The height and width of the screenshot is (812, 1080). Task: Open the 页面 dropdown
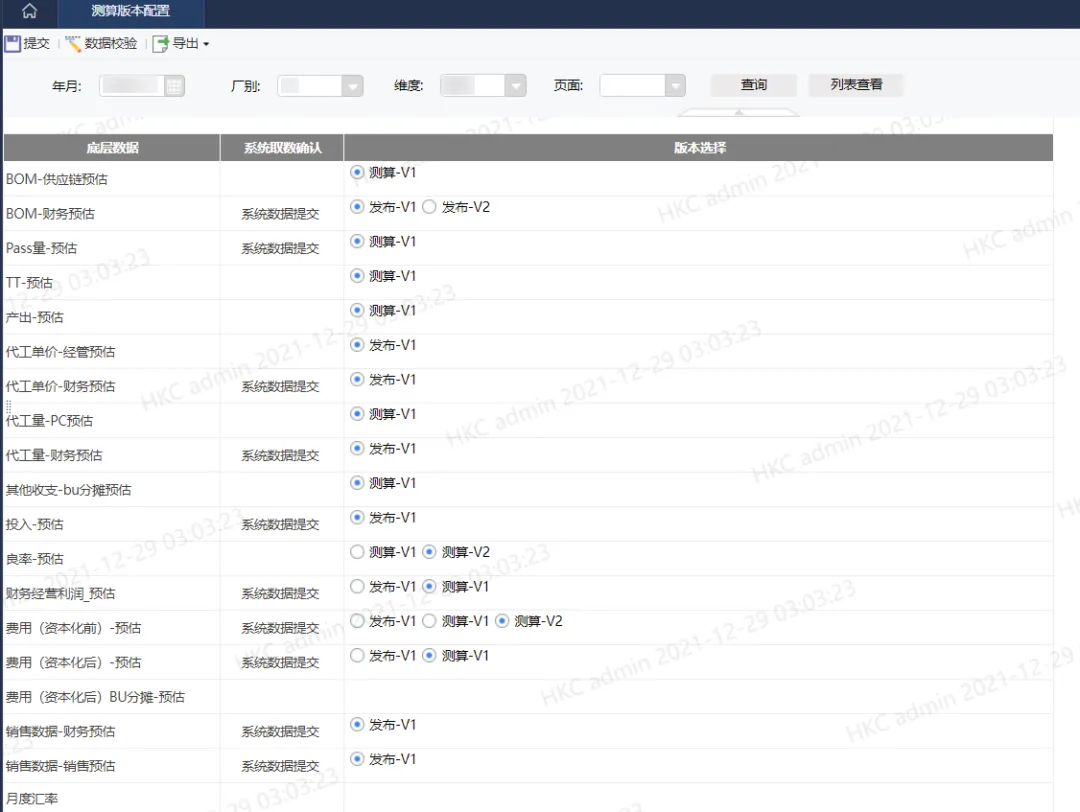coord(676,85)
